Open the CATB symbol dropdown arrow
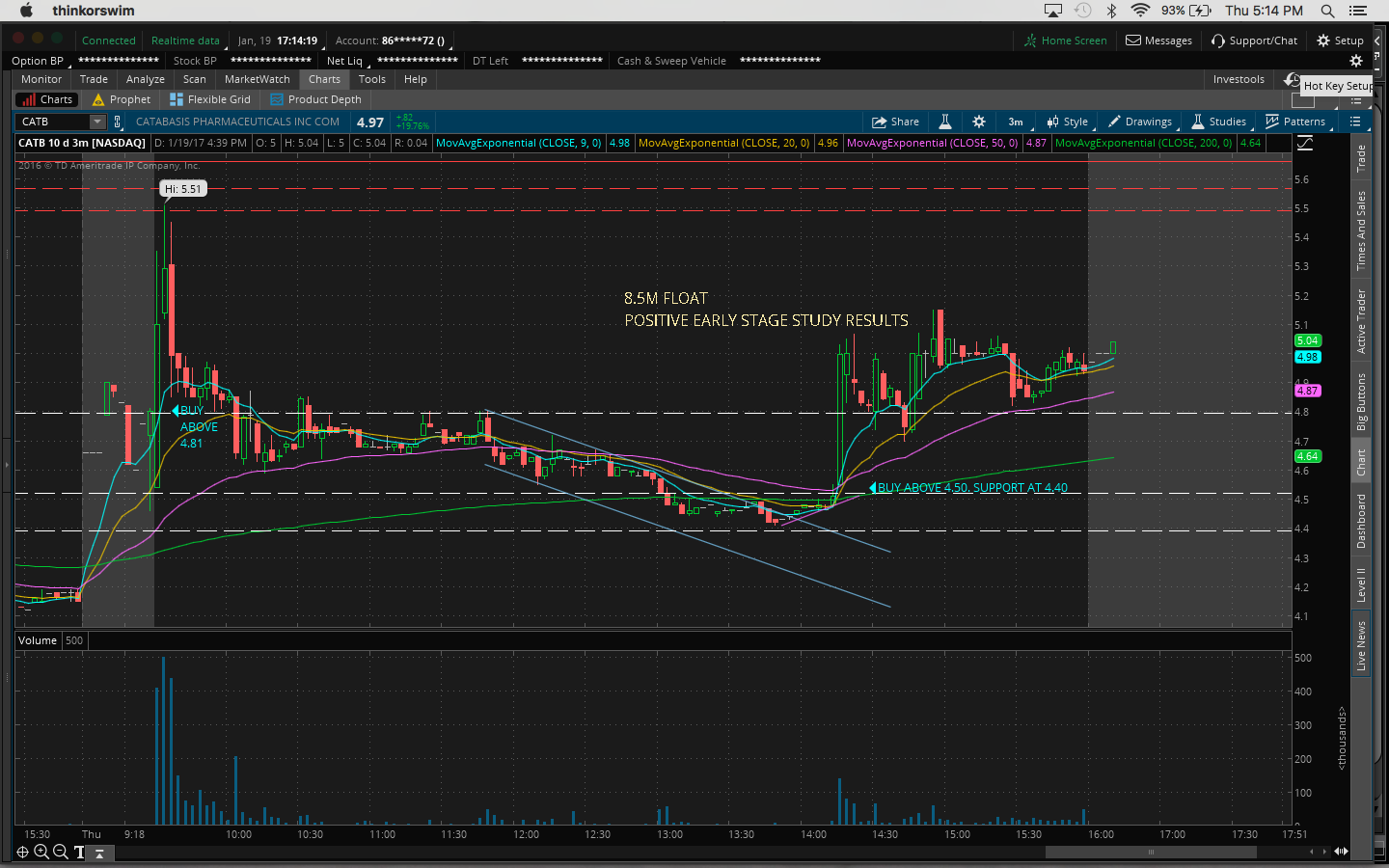This screenshot has width=1389, height=868. (x=97, y=122)
